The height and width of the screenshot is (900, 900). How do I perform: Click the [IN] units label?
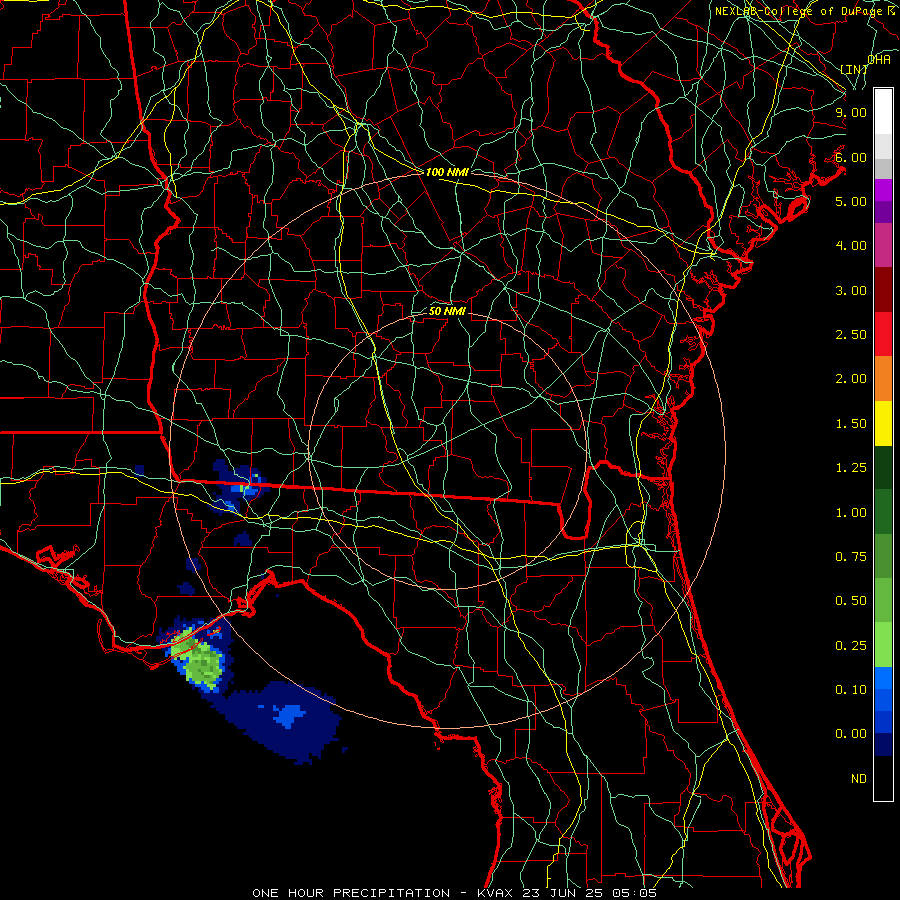click(x=854, y=69)
